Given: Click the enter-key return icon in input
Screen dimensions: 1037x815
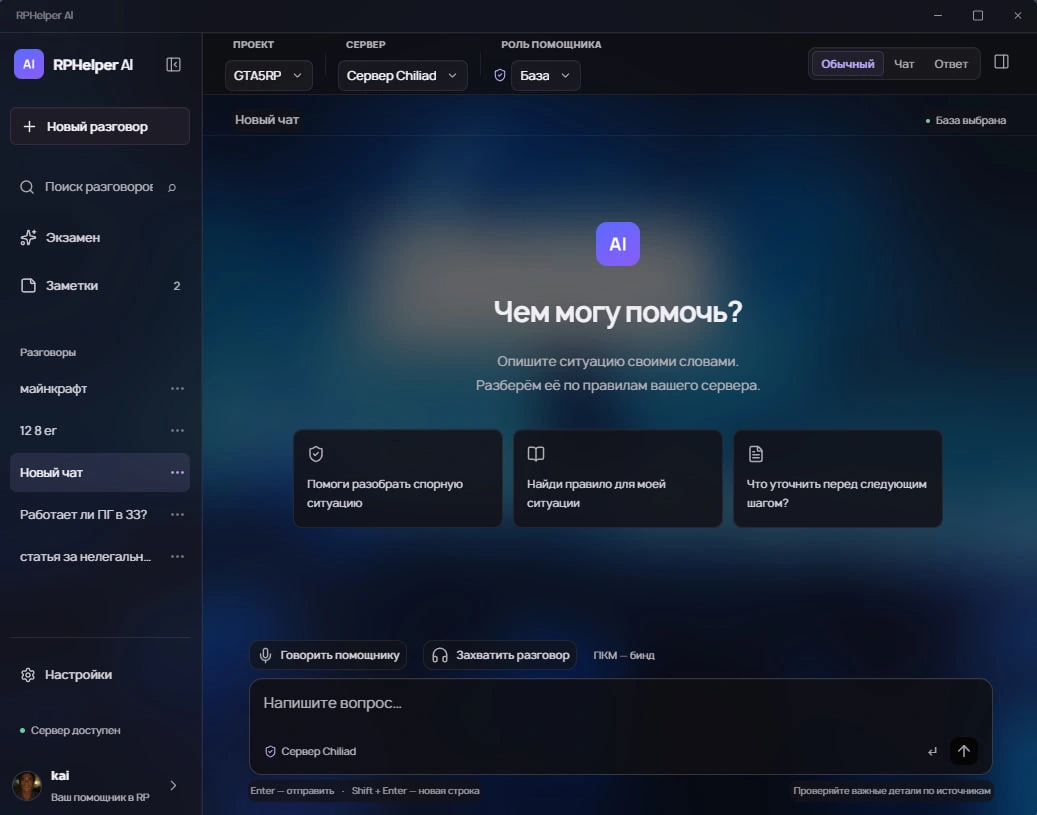Looking at the screenshot, I should tap(933, 751).
